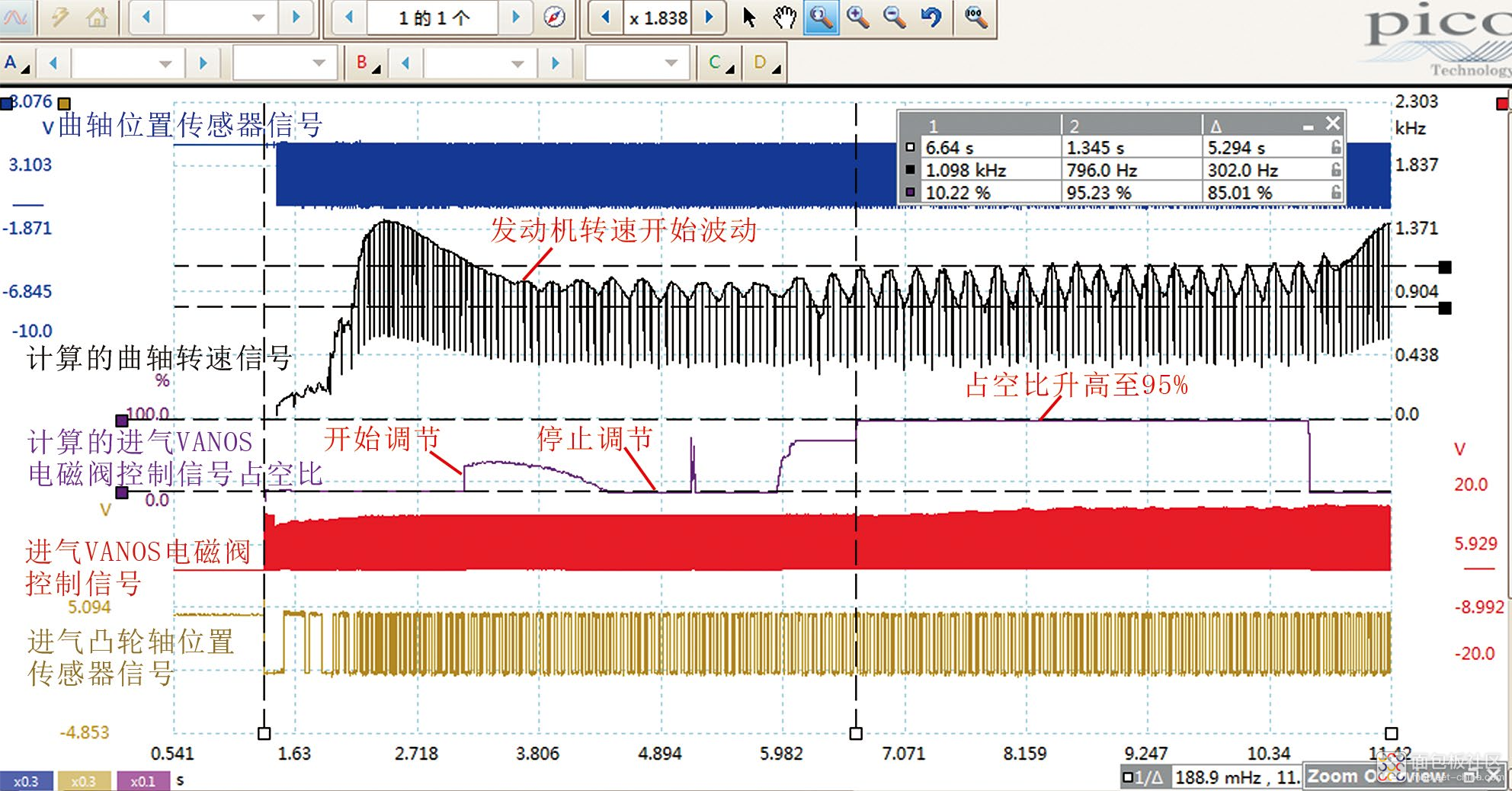1512x791 pixels.
Task: Toggle the lock on the 302.0 Hz row
Action: tap(1335, 170)
